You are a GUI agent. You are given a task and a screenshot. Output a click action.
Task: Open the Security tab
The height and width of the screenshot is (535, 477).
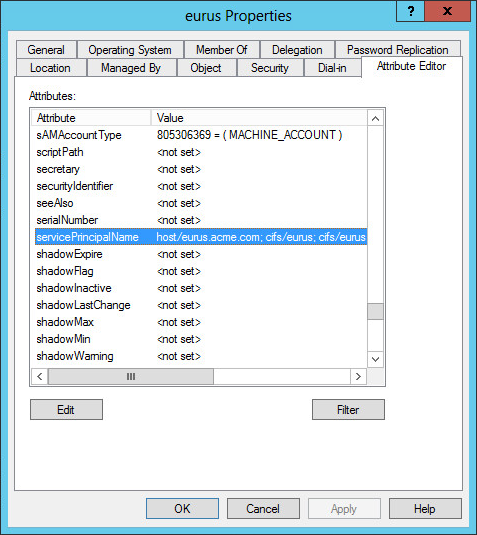[270, 68]
